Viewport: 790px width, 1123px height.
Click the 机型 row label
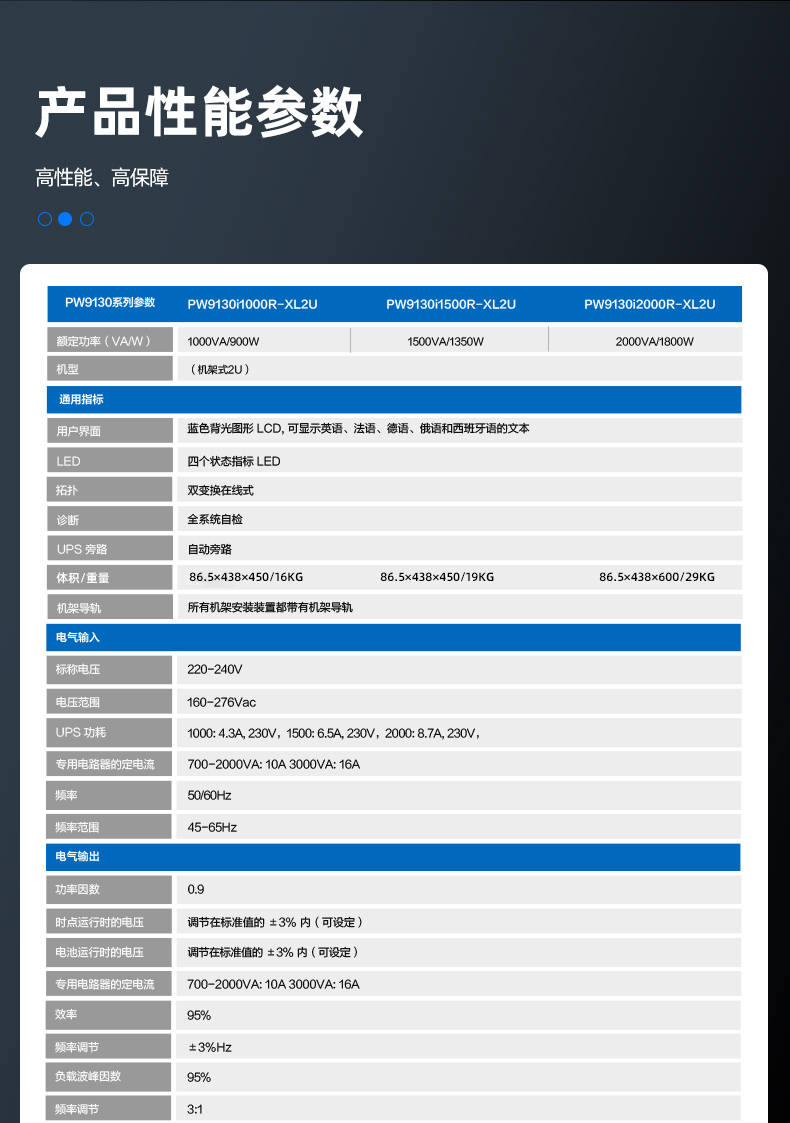(x=110, y=369)
